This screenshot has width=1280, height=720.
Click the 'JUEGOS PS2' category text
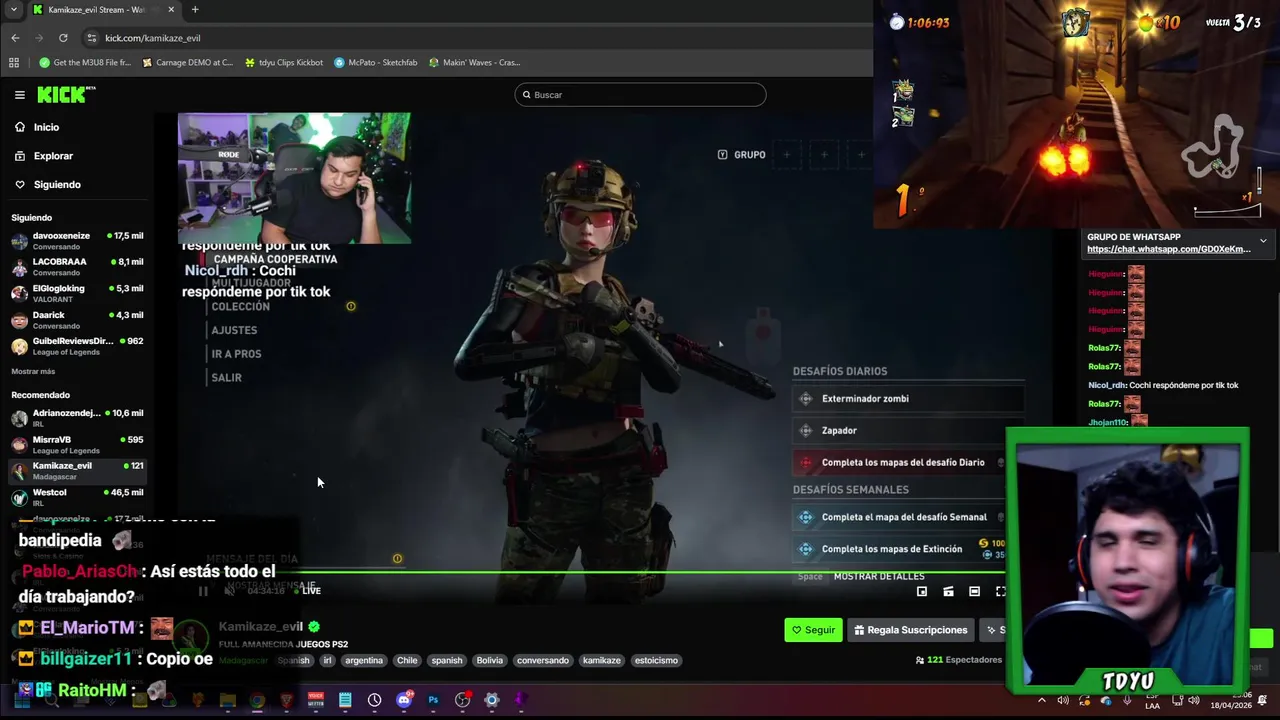(322, 644)
